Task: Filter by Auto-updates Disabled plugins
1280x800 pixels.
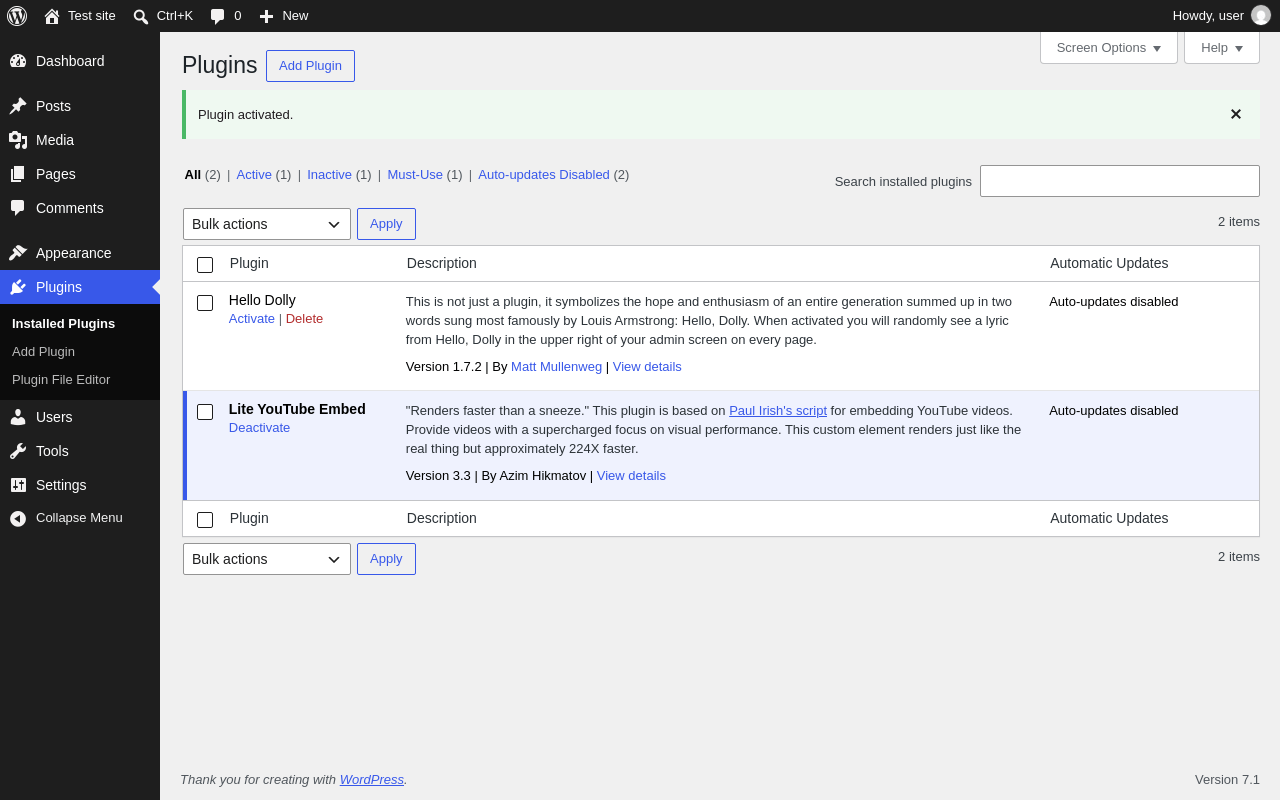Action: point(544,175)
